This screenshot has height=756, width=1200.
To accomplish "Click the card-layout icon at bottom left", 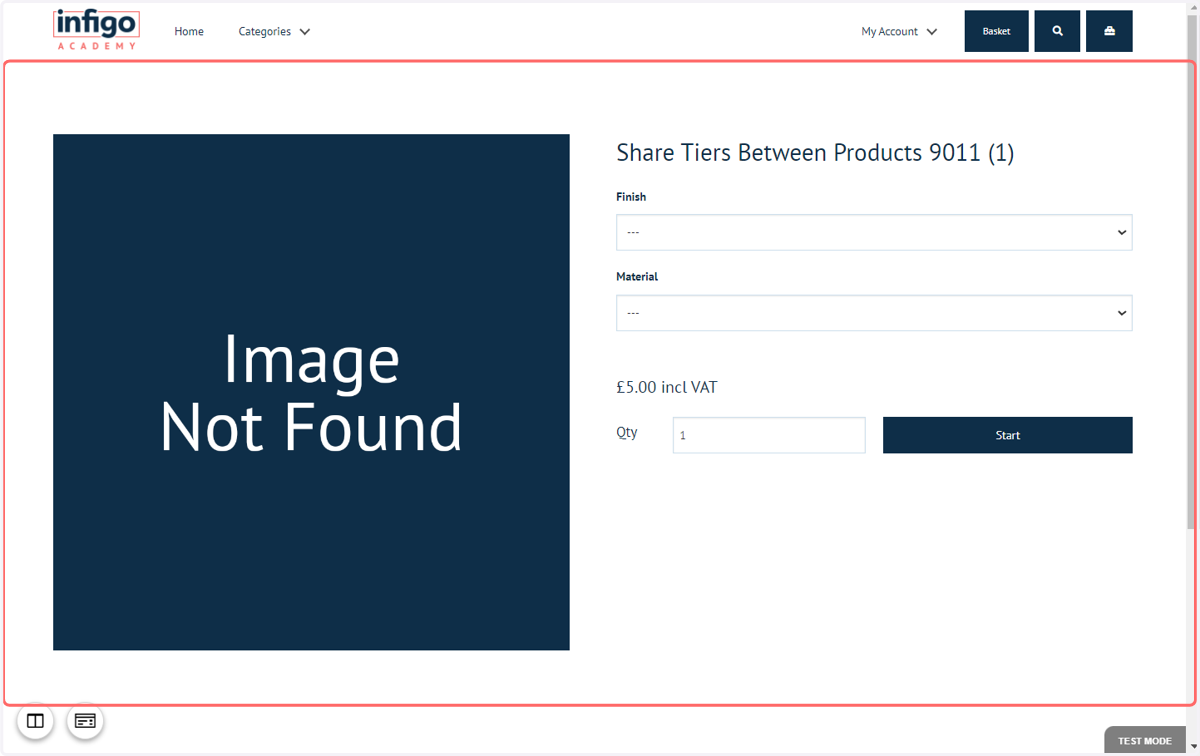I will coord(85,721).
